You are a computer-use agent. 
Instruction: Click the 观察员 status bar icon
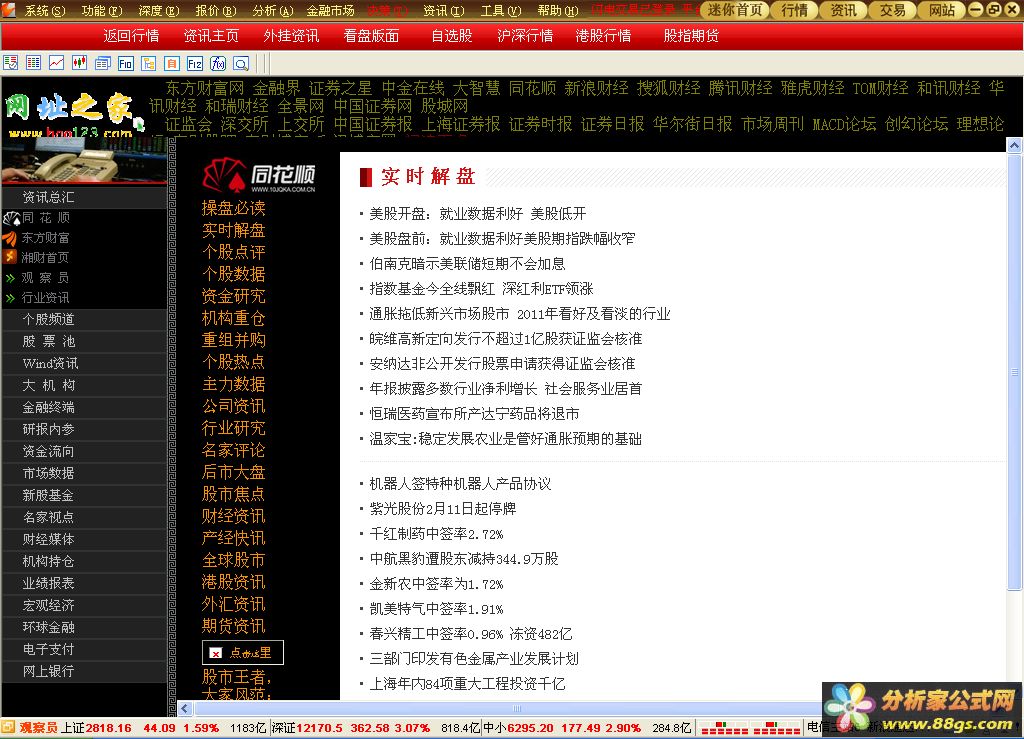(8, 727)
